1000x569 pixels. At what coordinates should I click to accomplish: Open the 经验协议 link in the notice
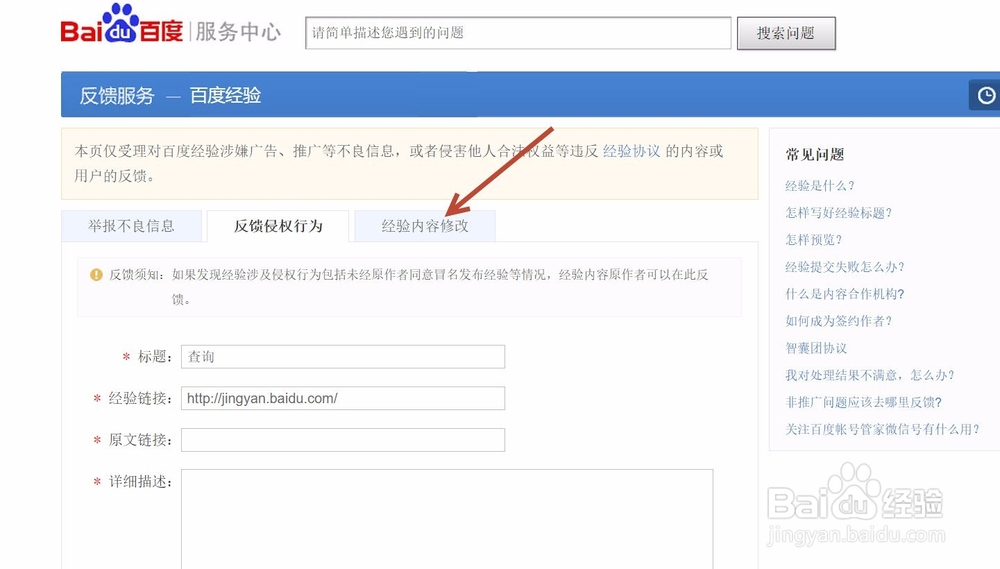(x=631, y=151)
